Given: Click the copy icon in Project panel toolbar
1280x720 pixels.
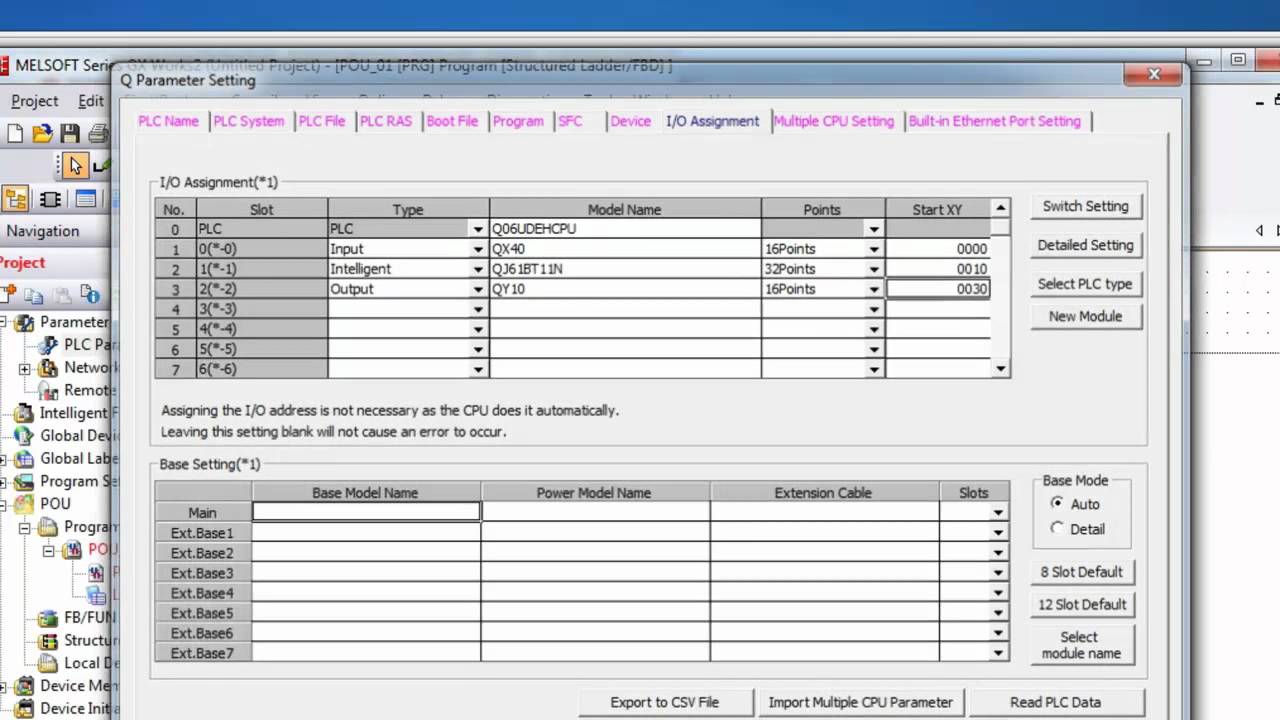Looking at the screenshot, I should pyautogui.click(x=34, y=295).
